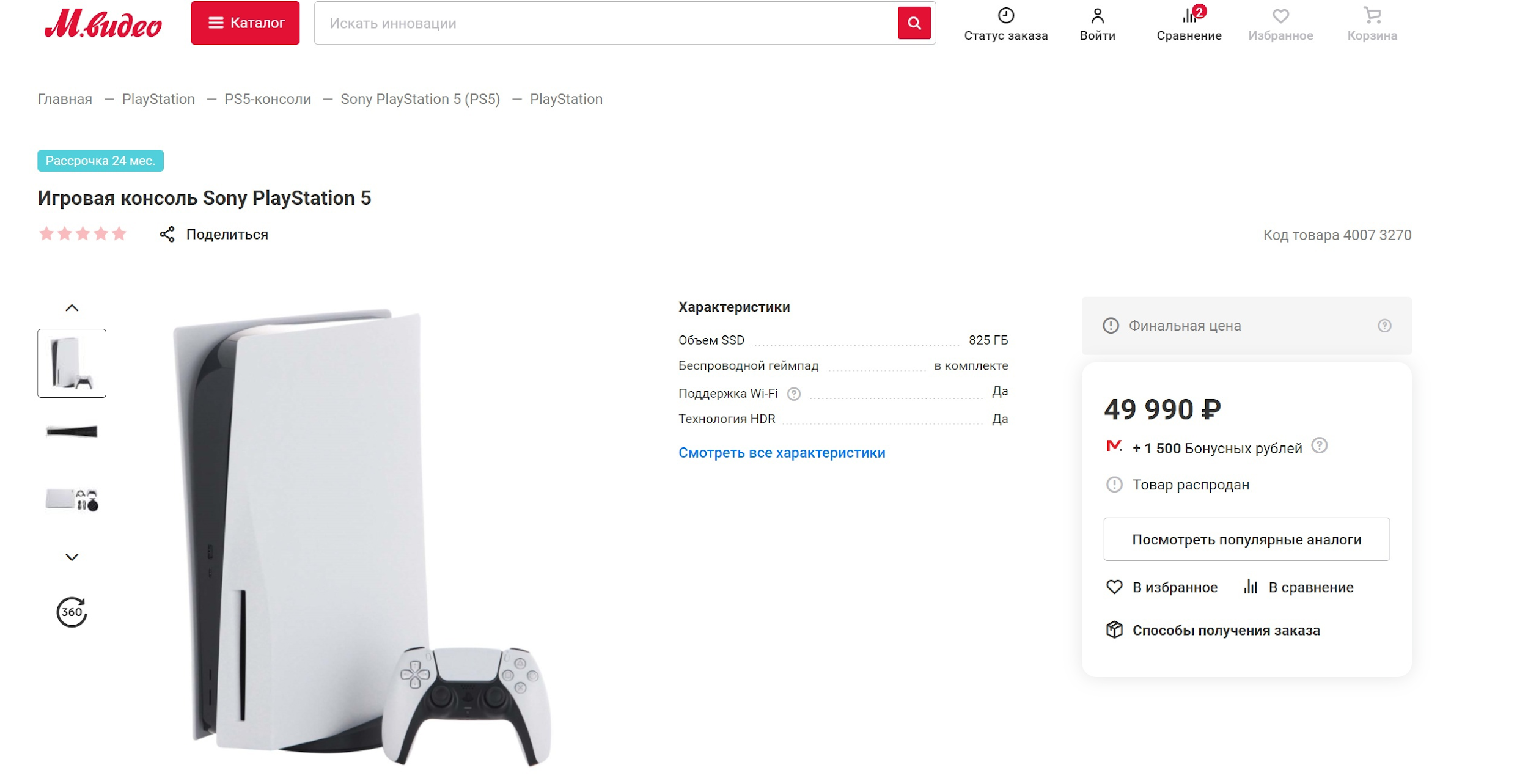Open Сравнение comparison chart icon
This screenshot has width=1528, height=784.
pos(1189,15)
